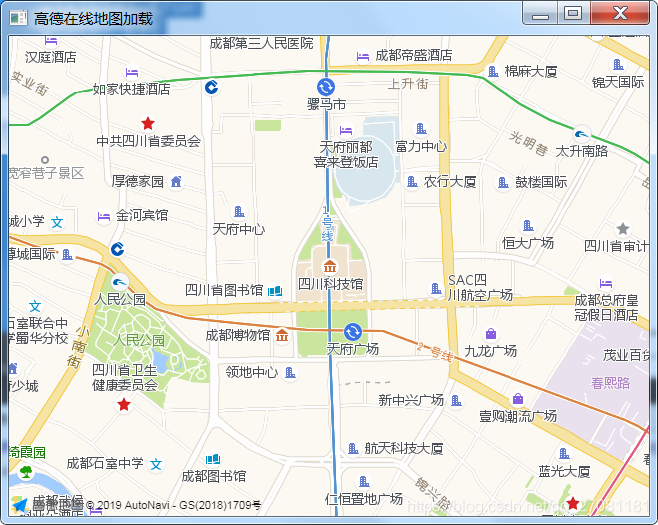The height and width of the screenshot is (525, 658).
Task: Click the 四川科技馆 museum icon
Action: [x=330, y=266]
